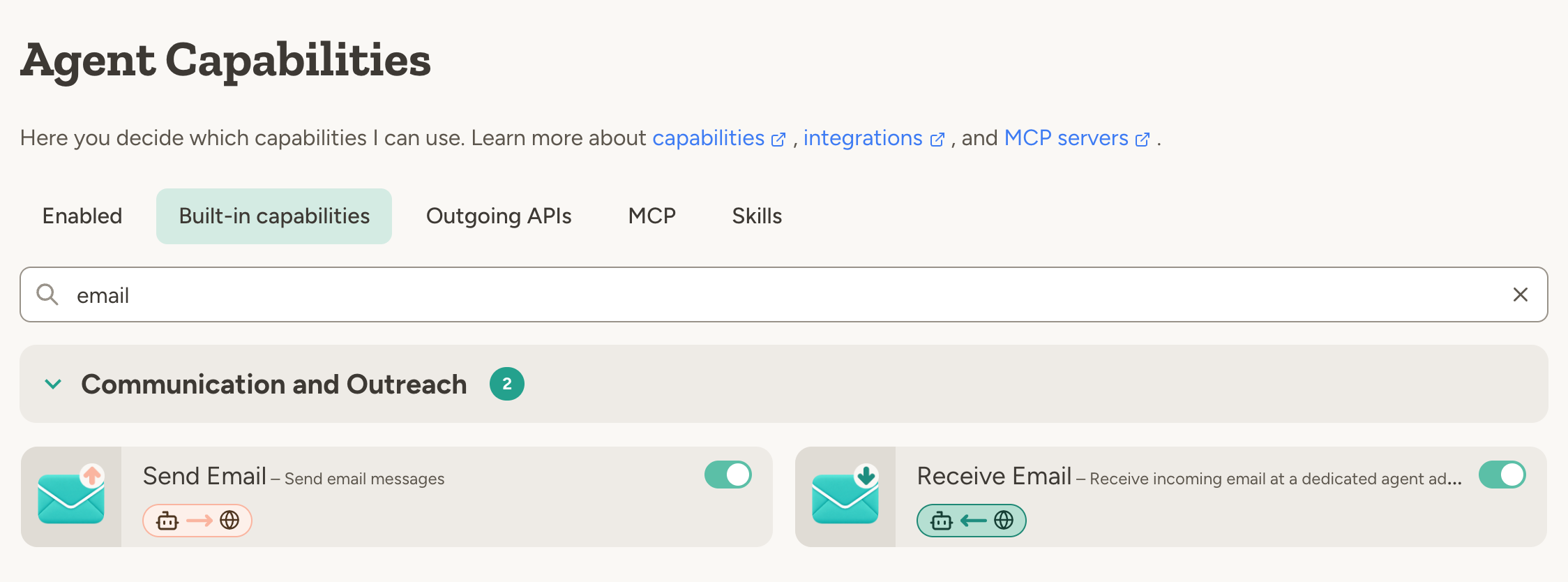Click the 'Communication and Outreach' section heading
The width and height of the screenshot is (1568, 582).
pos(274,385)
